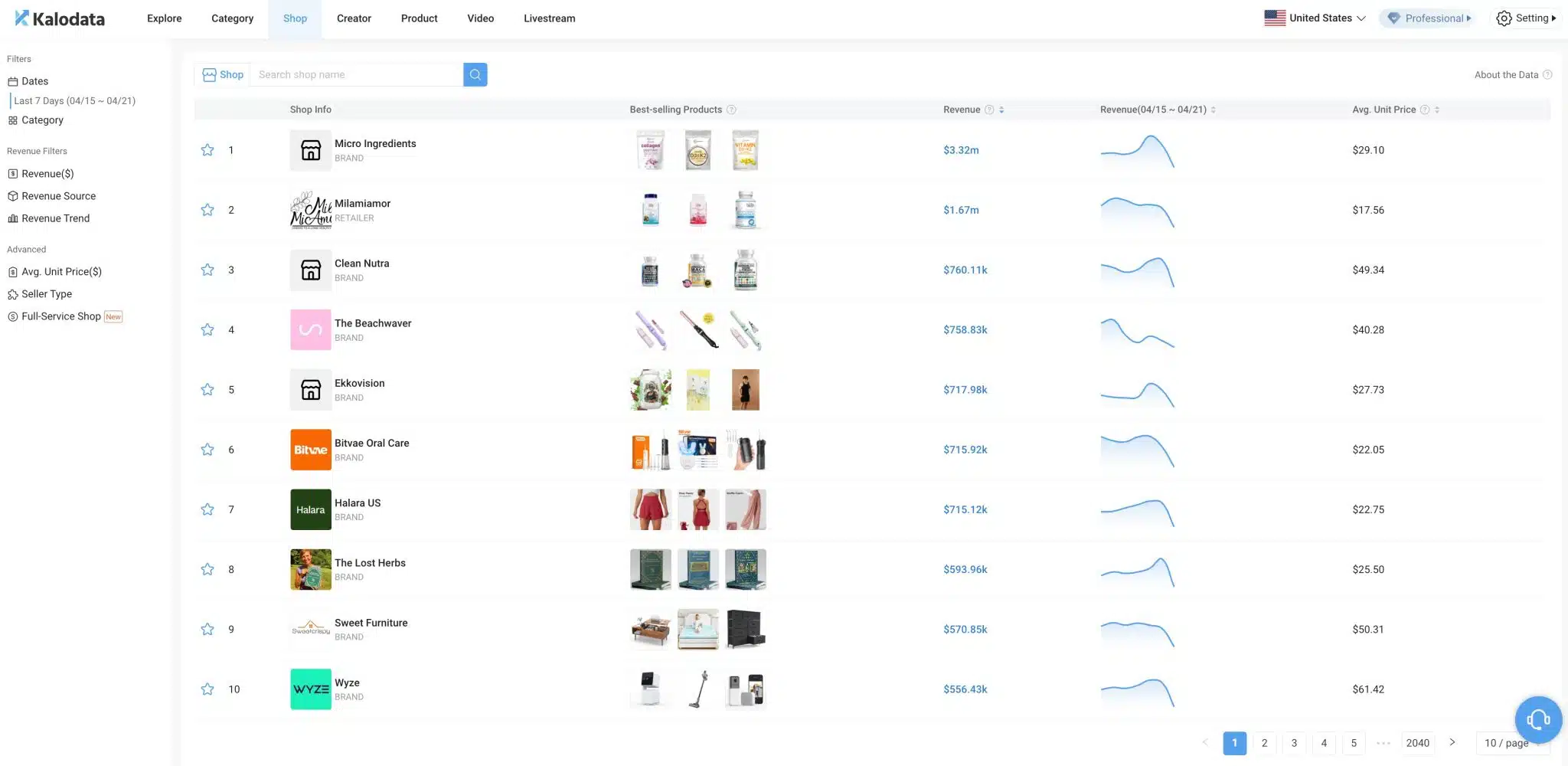Screen dimensions: 1568x766
Task: Click the United States flag icon
Action: point(1275,18)
